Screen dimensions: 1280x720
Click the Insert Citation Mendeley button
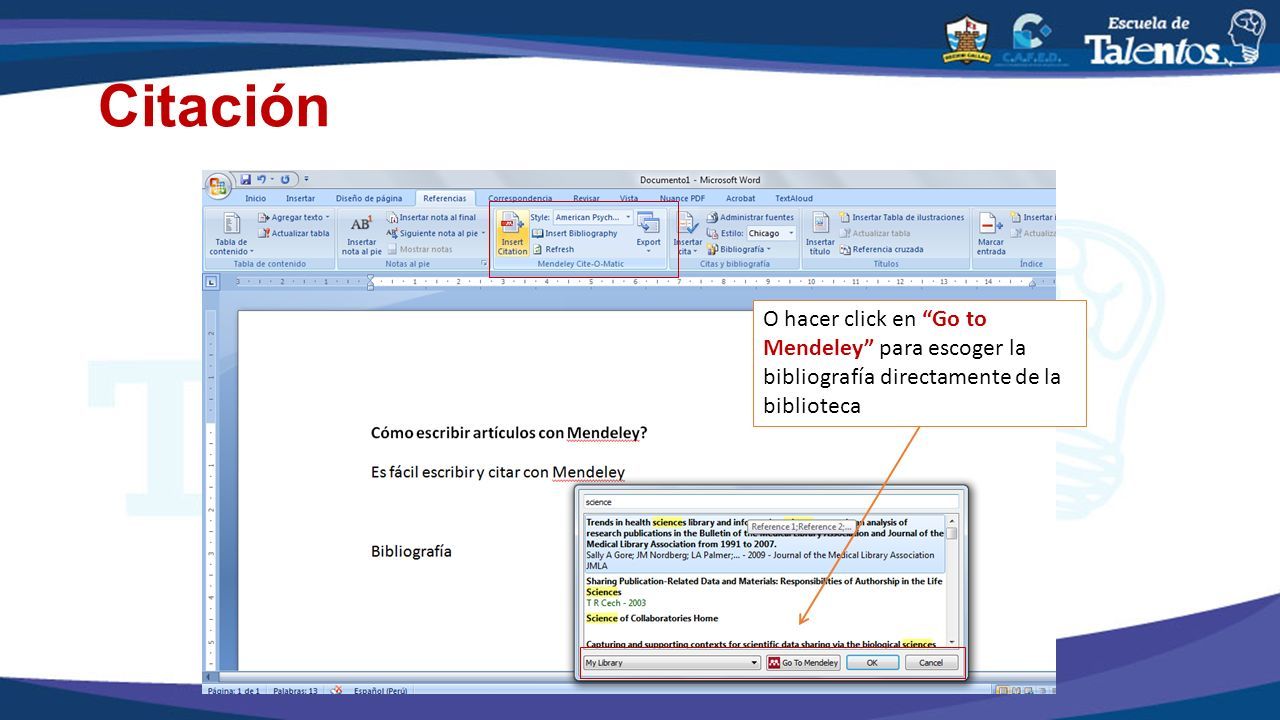(x=512, y=234)
